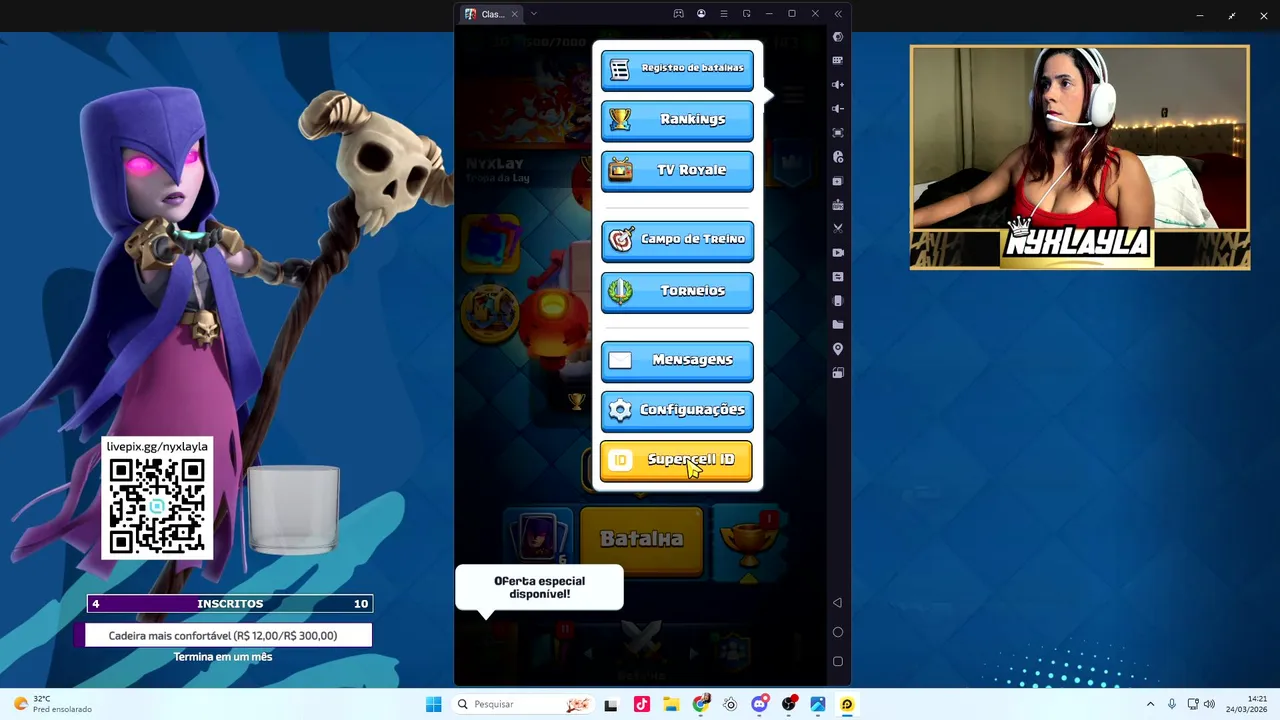Click microphone icon in system tray
Screen dimensions: 1280x720
coord(1172,704)
